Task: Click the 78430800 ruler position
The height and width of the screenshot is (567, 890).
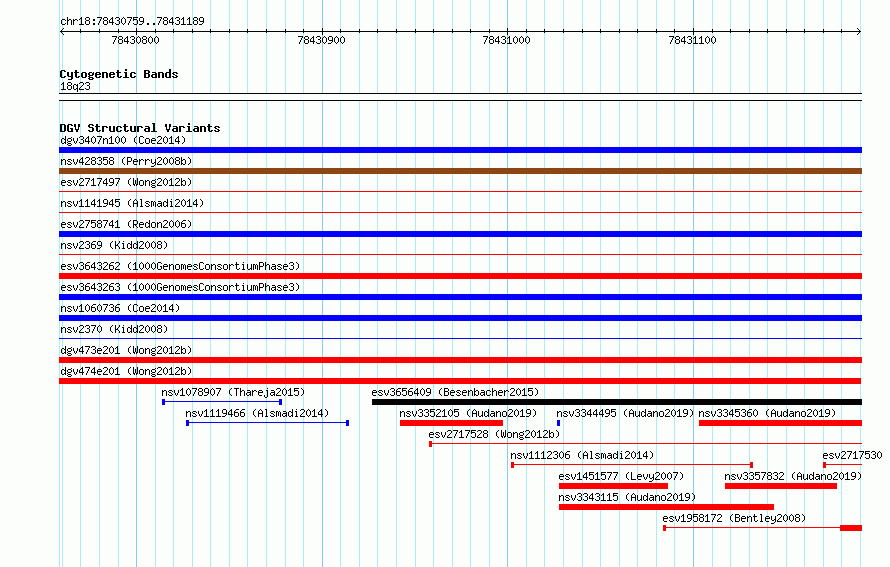Action: coord(136,40)
